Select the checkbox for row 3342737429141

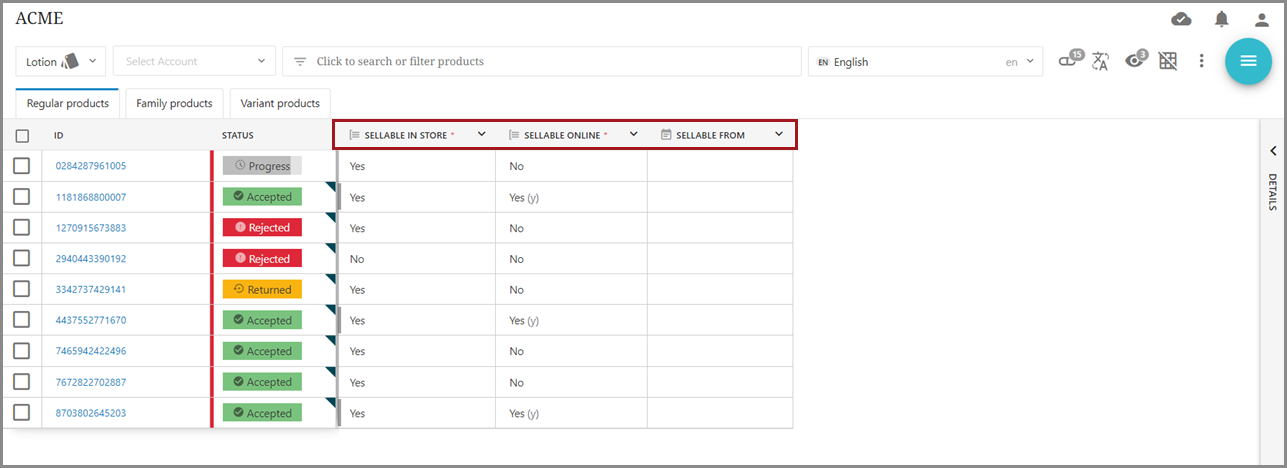coord(22,289)
